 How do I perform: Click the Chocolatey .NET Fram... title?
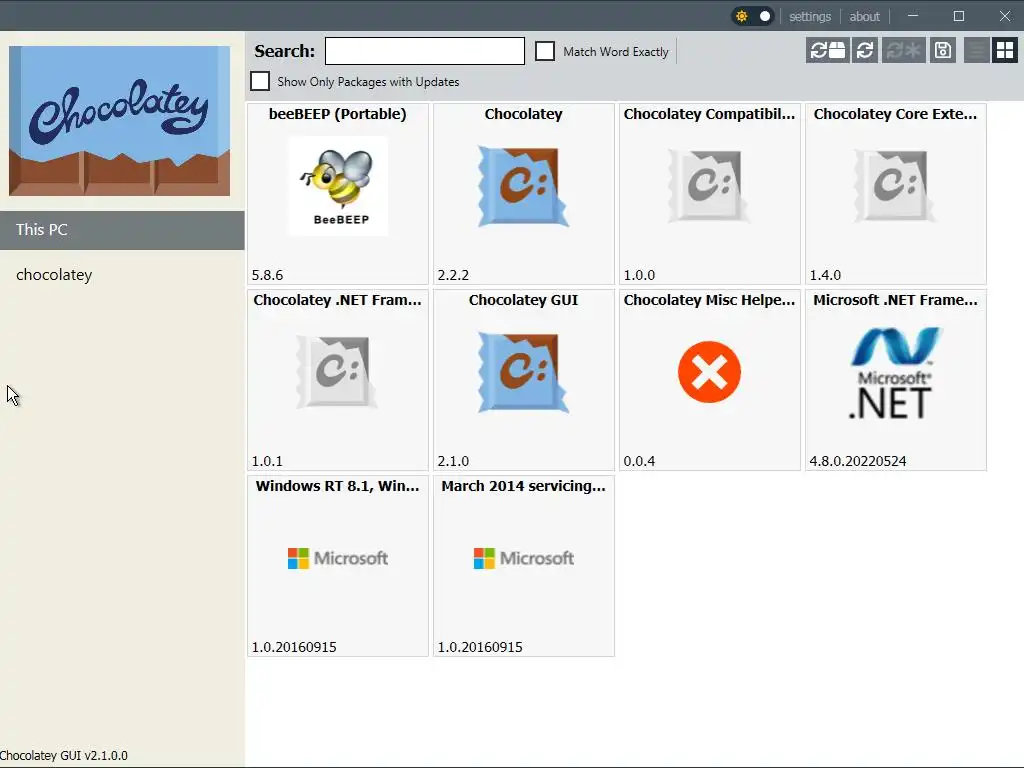pos(338,300)
